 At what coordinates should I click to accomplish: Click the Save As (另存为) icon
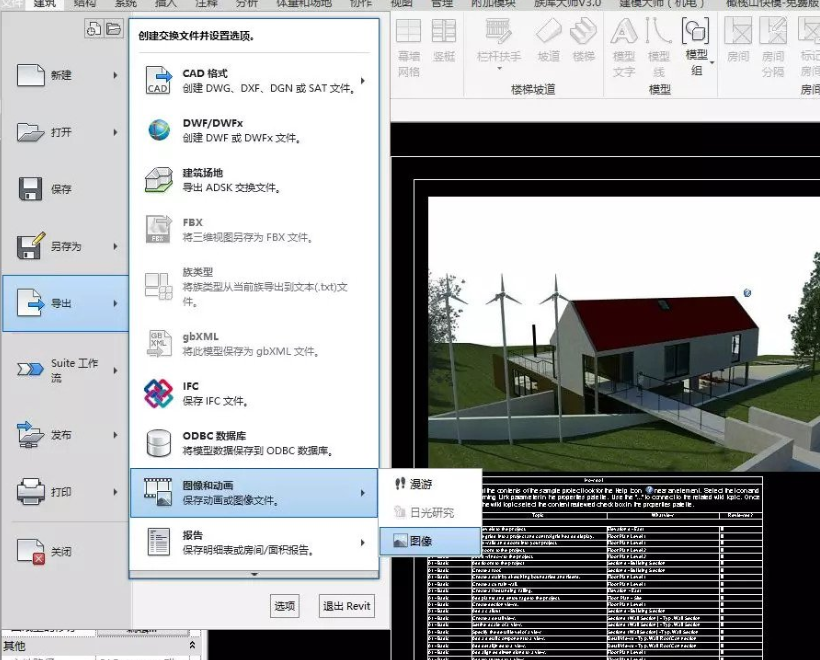pyautogui.click(x=31, y=246)
